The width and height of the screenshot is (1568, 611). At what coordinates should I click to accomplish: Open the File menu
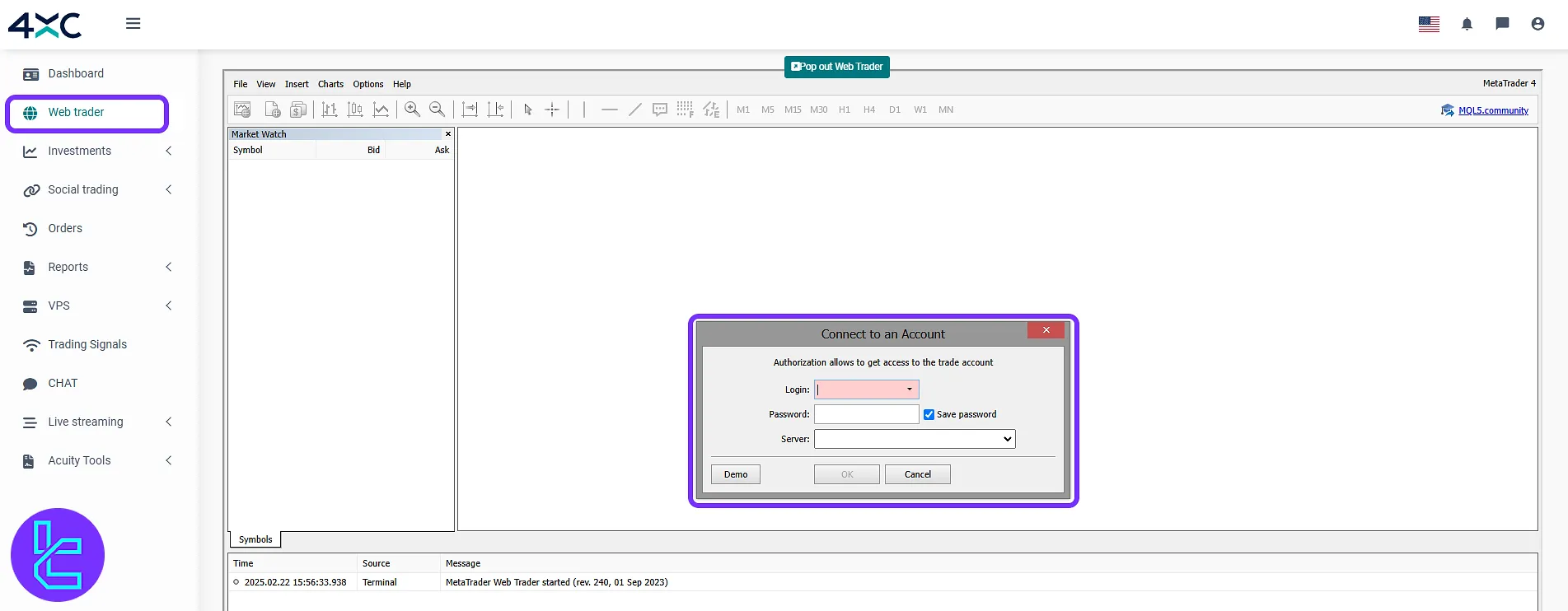[x=241, y=84]
